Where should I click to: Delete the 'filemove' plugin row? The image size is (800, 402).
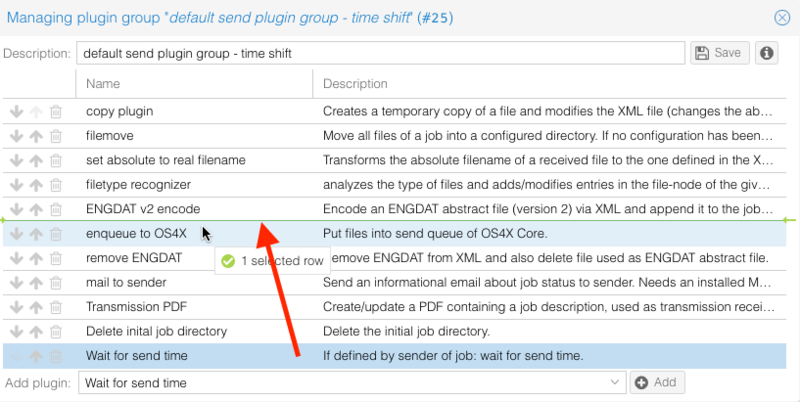point(56,136)
